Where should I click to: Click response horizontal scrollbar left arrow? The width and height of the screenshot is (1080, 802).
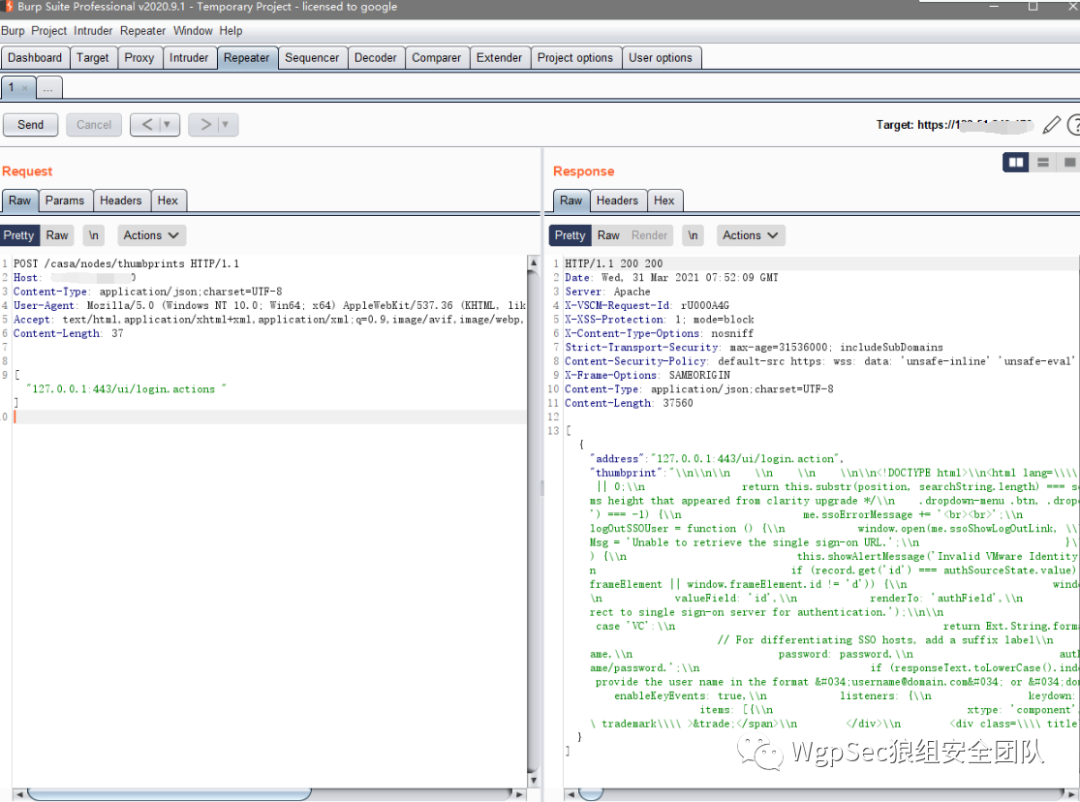coord(570,794)
